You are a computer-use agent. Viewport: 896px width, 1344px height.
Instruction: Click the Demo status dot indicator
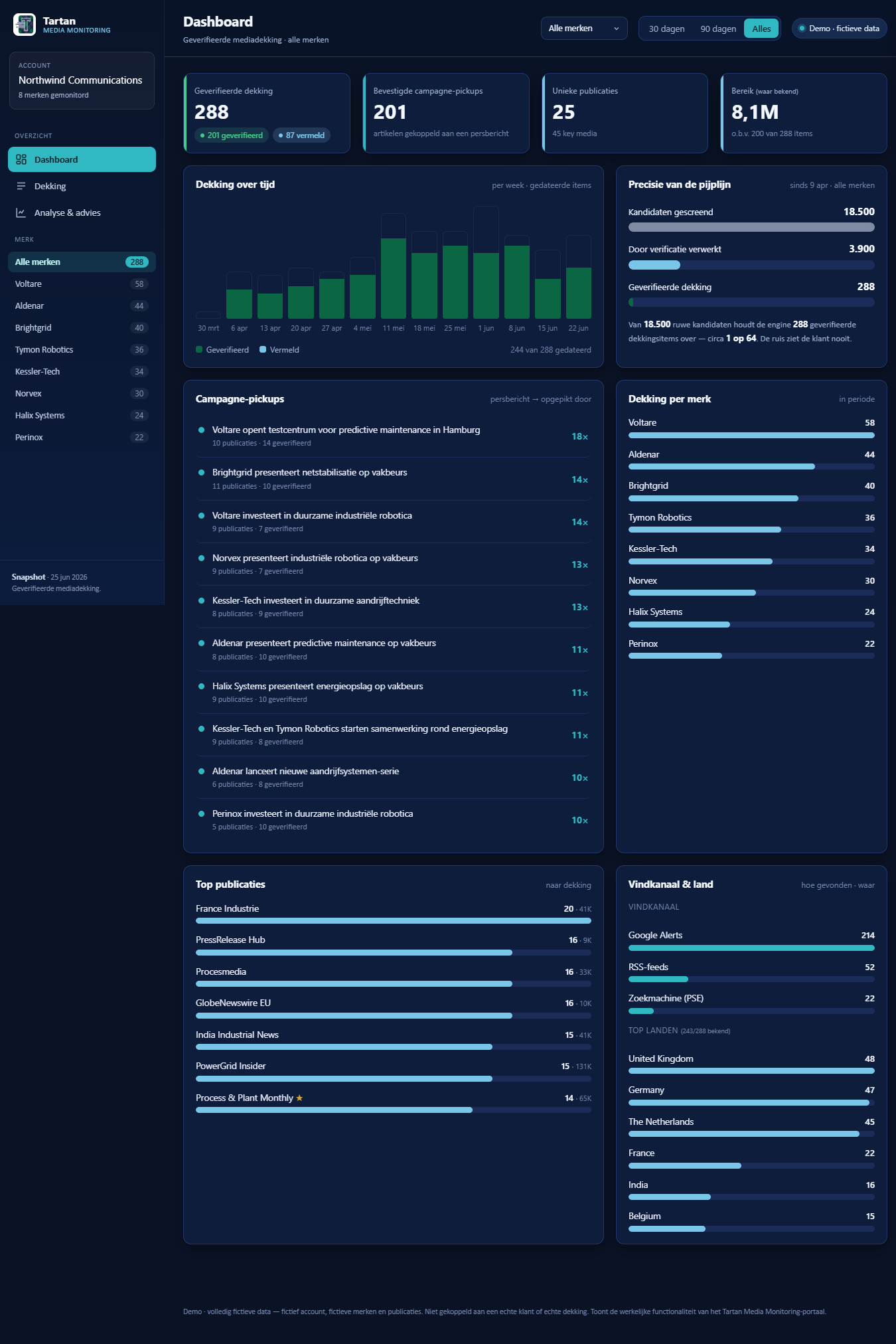click(x=802, y=29)
